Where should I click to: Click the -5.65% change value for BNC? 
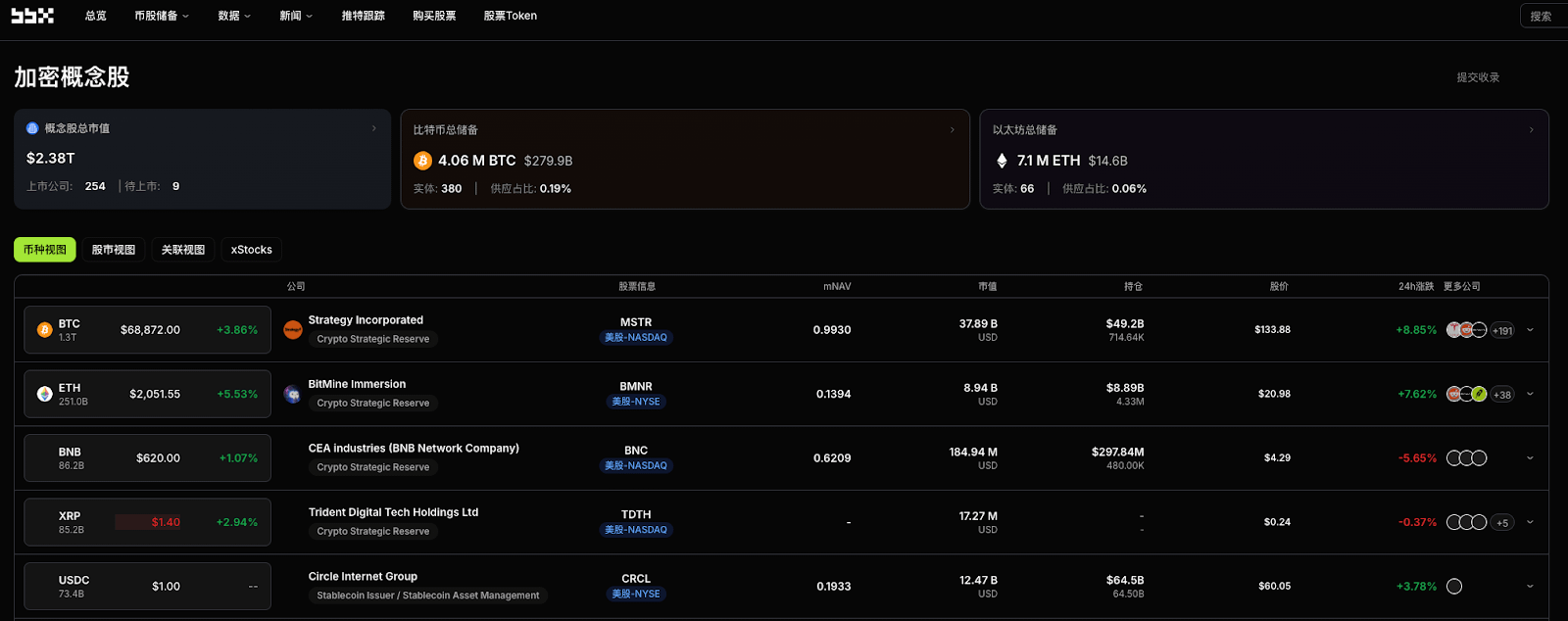pyautogui.click(x=1417, y=458)
